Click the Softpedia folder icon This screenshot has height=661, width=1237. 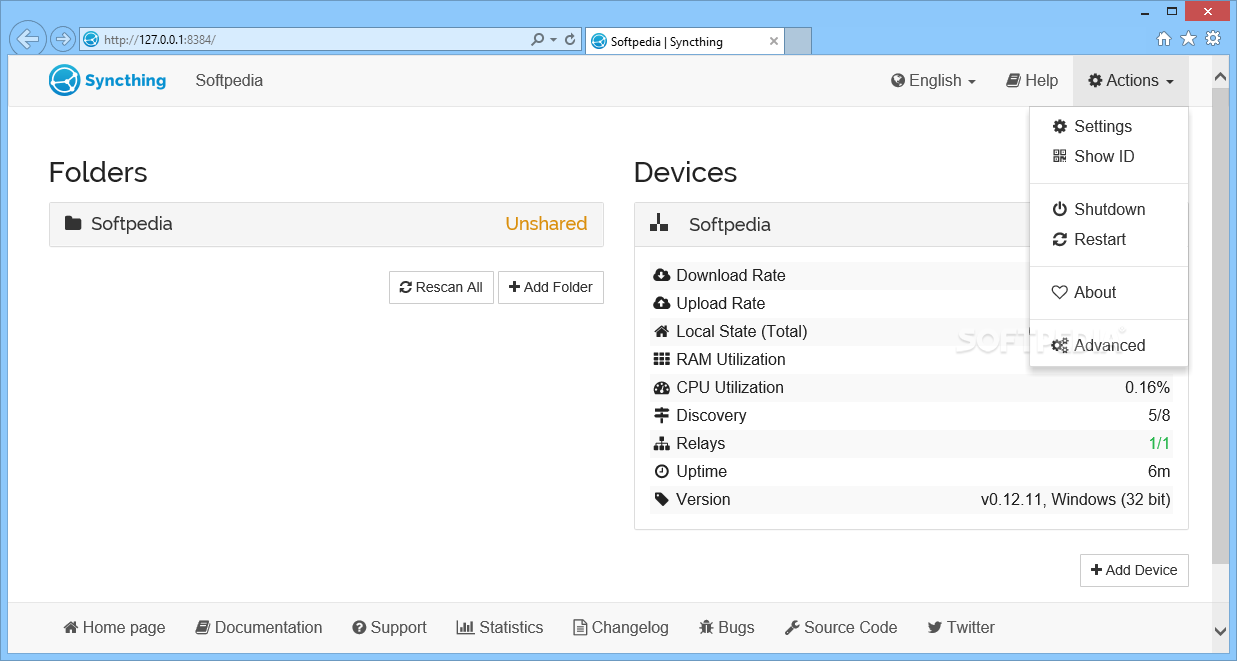point(73,223)
